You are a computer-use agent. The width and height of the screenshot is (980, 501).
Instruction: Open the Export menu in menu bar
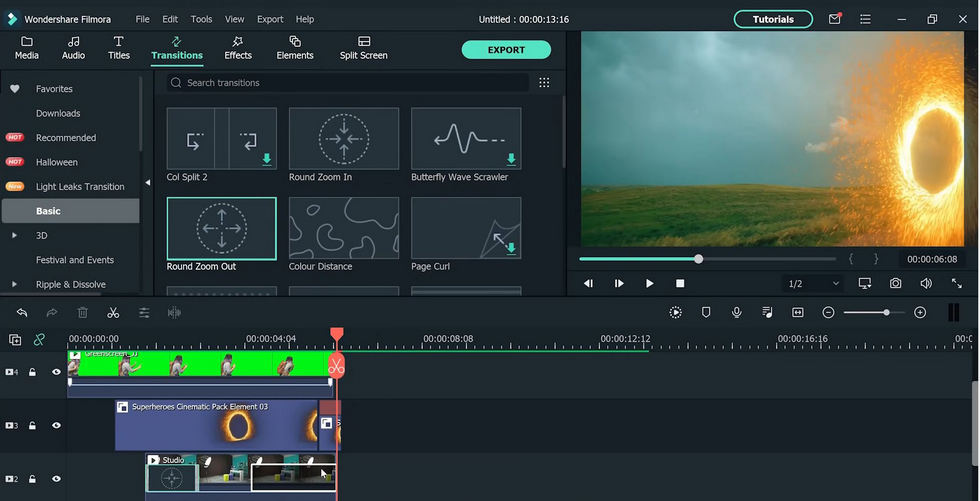[270, 19]
